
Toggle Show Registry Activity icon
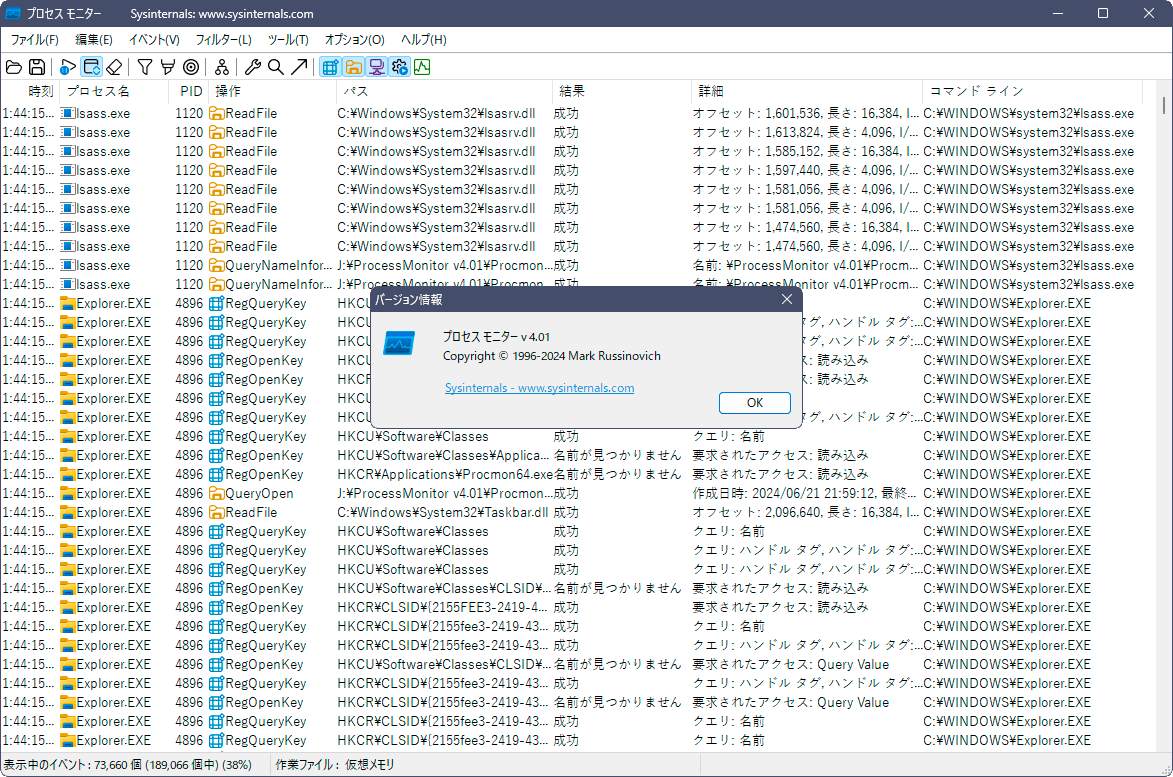330,67
